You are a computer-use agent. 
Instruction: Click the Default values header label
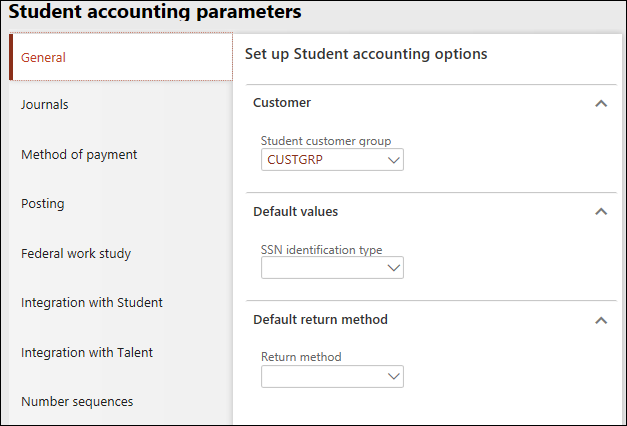[x=295, y=212]
